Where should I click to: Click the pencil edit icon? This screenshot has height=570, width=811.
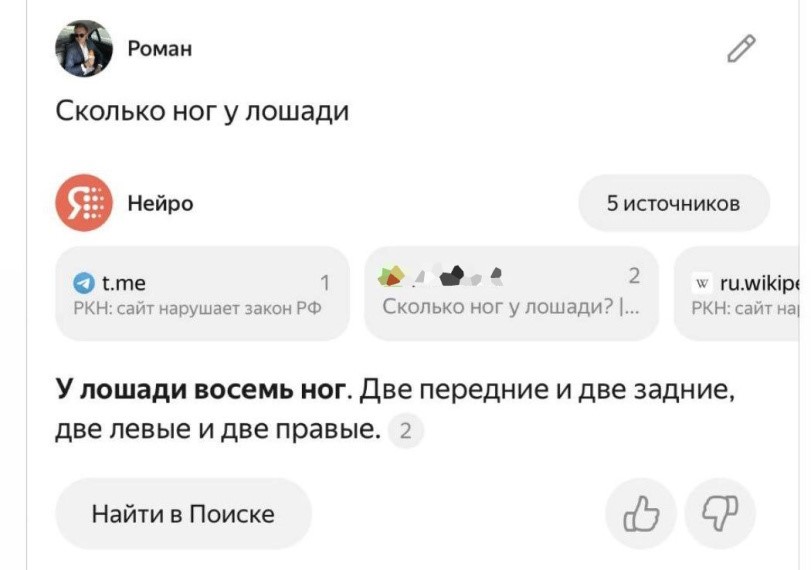741,47
